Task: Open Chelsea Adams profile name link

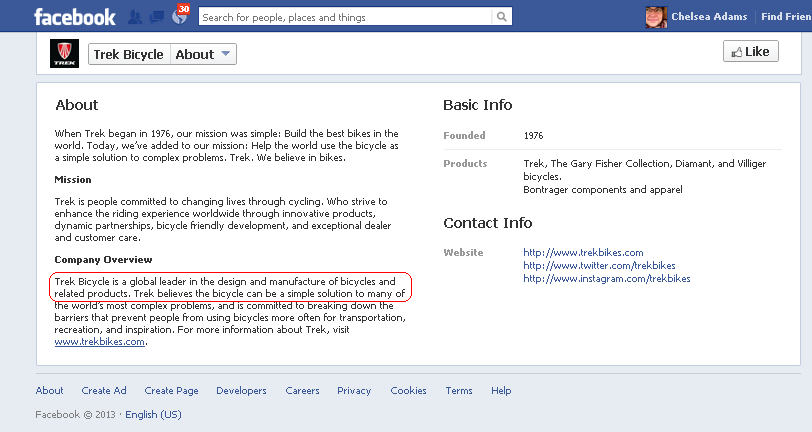Action: 709,17
